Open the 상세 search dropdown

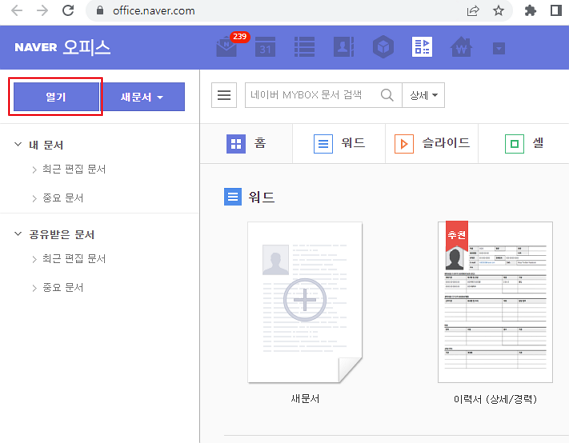tap(423, 95)
